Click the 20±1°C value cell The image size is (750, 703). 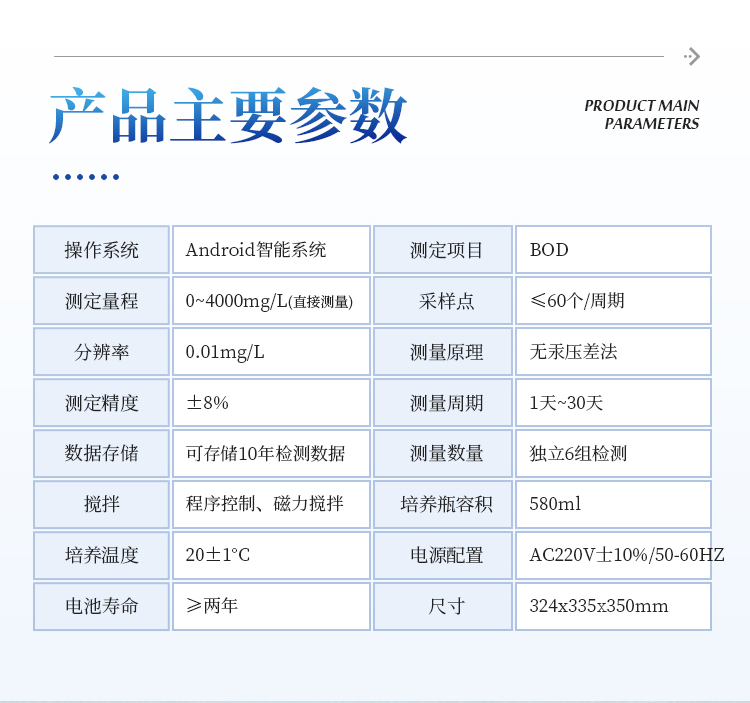tap(271, 555)
